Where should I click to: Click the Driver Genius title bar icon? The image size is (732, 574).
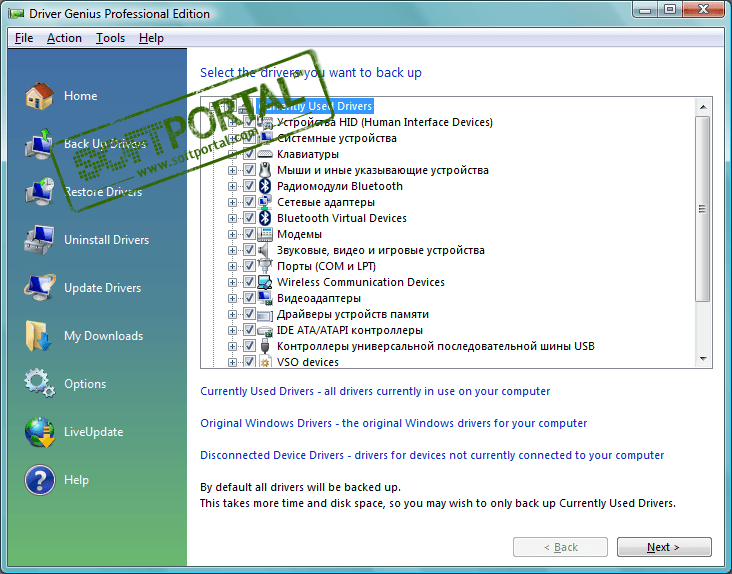[16, 14]
